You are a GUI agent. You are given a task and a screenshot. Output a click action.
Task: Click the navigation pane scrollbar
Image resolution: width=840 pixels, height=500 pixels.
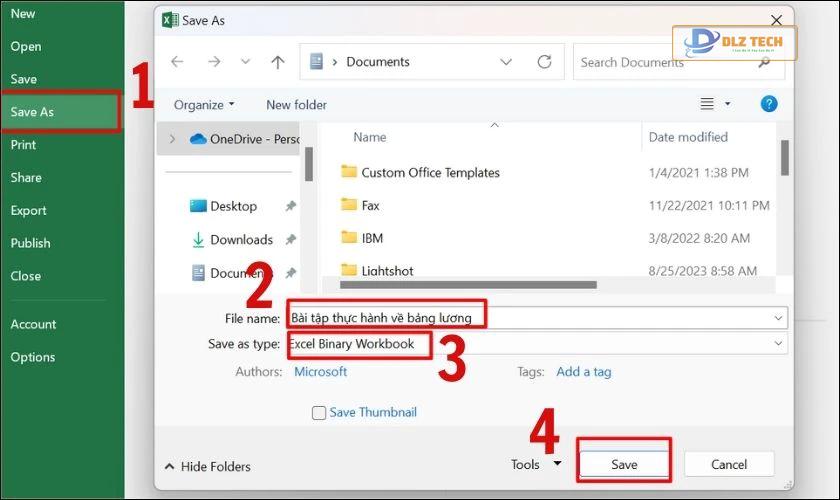point(309,164)
